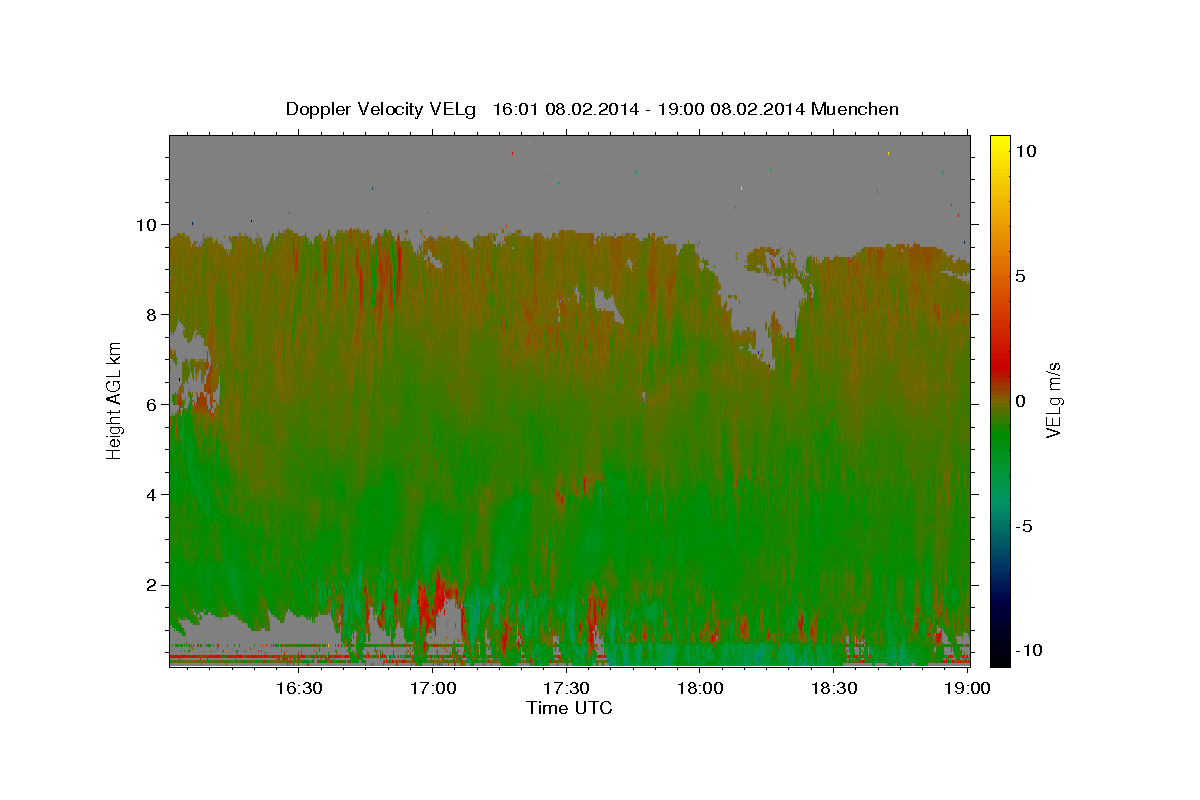Viewport: 1200px width, 800px height.
Task: Click the yellow top of the colorbar
Action: tap(999, 145)
